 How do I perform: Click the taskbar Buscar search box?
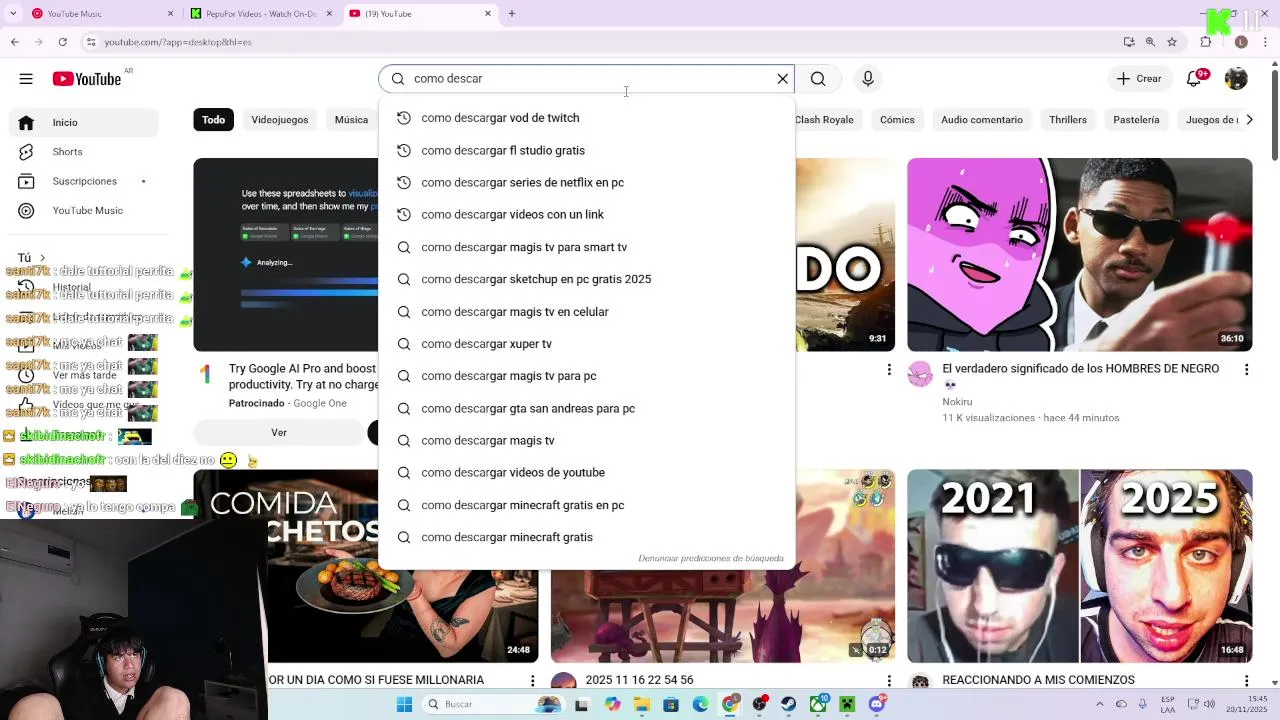pos(492,704)
